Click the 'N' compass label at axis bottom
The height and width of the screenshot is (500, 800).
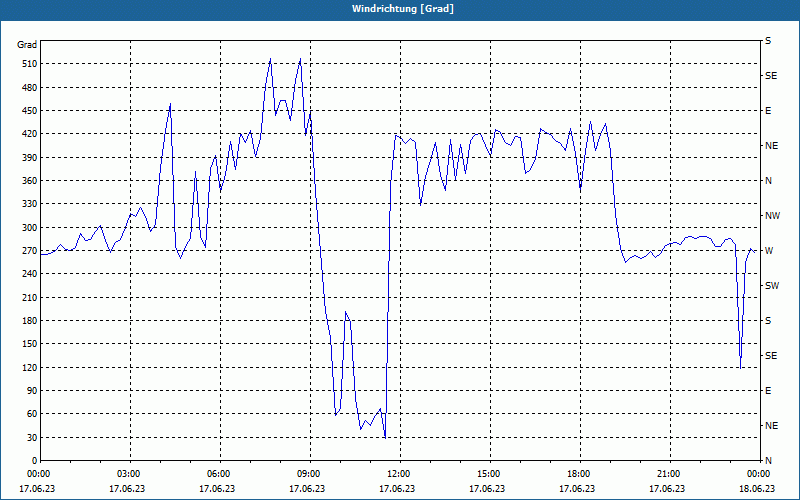769,461
